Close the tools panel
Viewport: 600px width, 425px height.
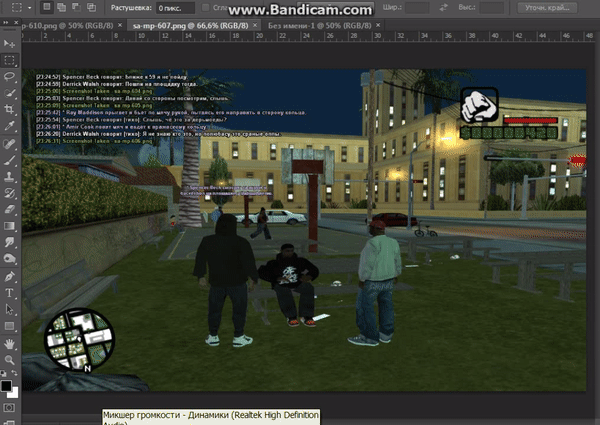tap(16, 23)
